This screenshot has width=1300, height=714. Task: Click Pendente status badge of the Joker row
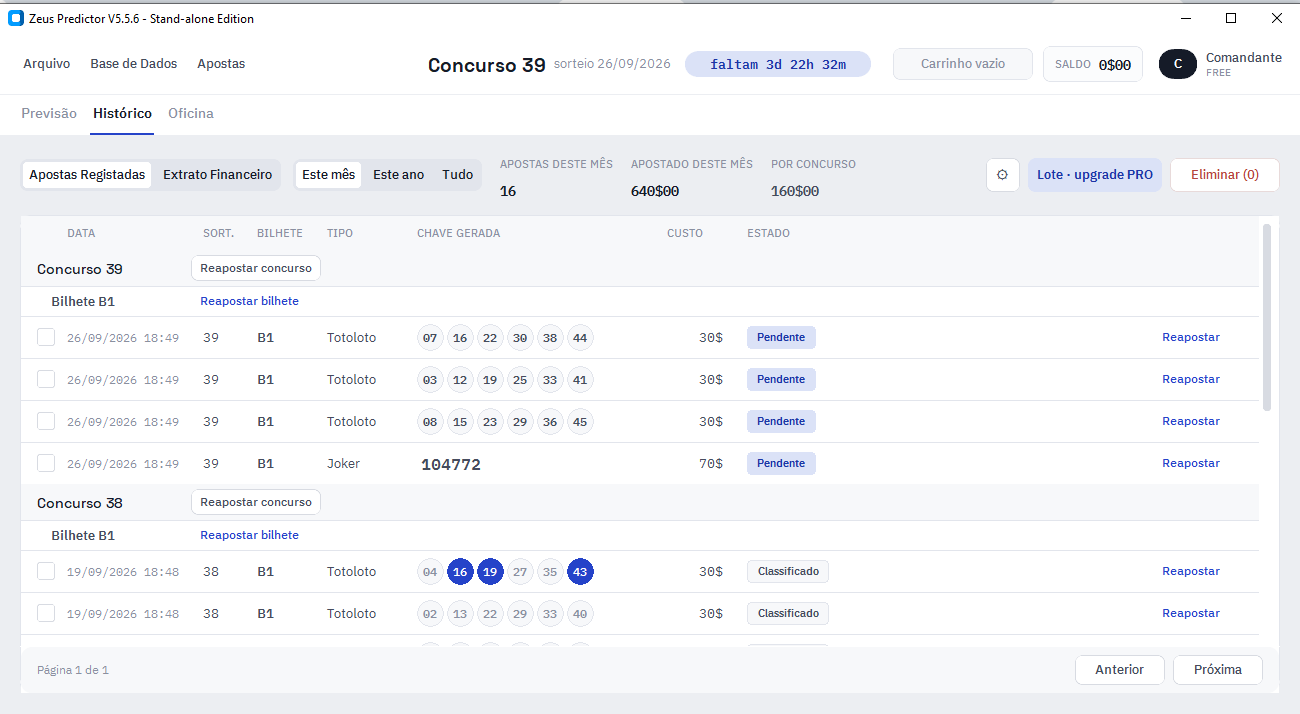(x=781, y=464)
